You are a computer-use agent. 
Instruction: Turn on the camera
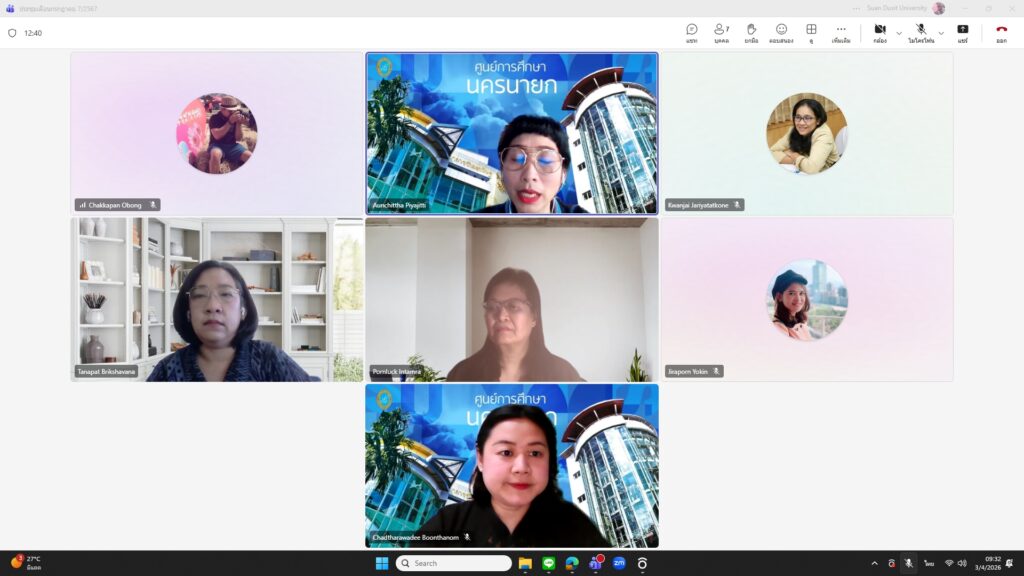(879, 32)
